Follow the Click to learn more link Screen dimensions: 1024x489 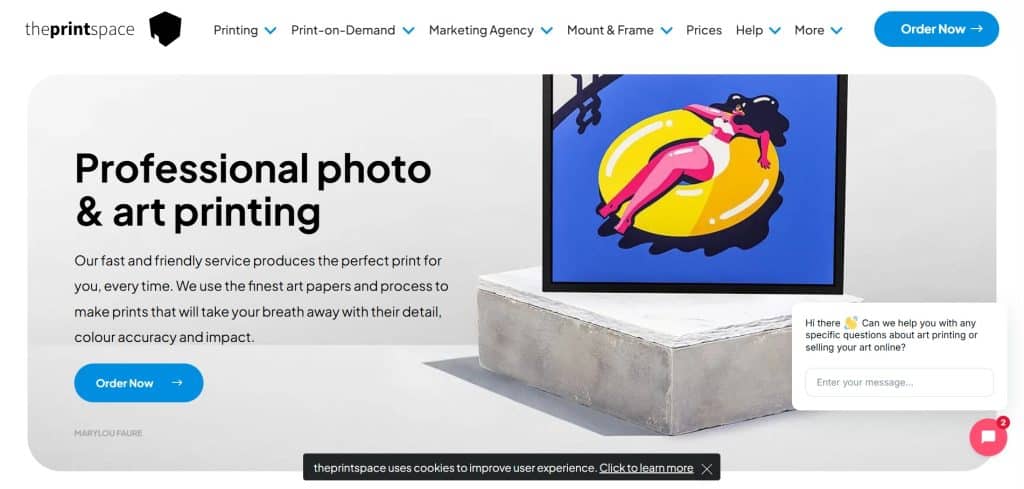click(646, 467)
